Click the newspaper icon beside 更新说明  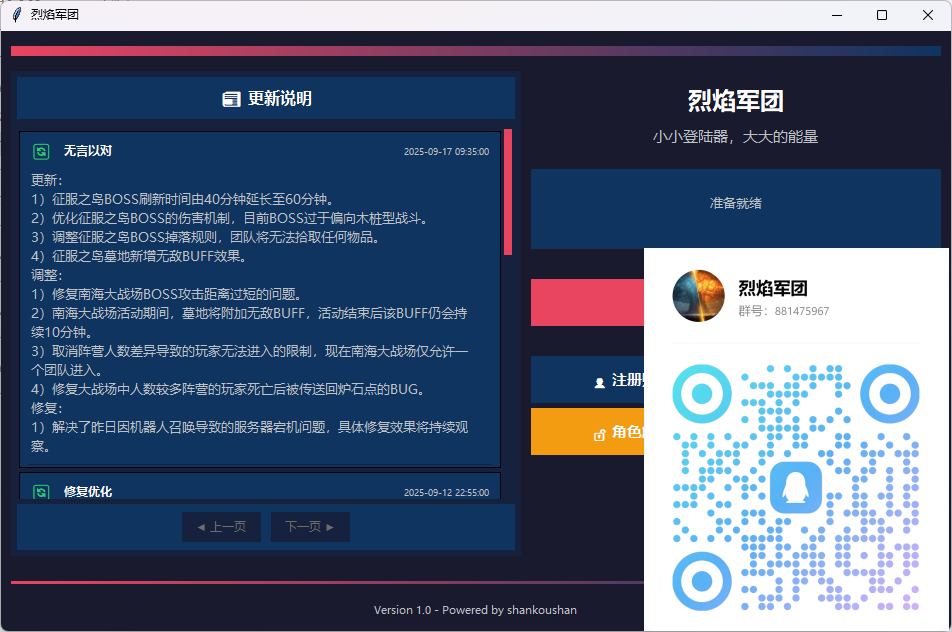tap(231, 99)
